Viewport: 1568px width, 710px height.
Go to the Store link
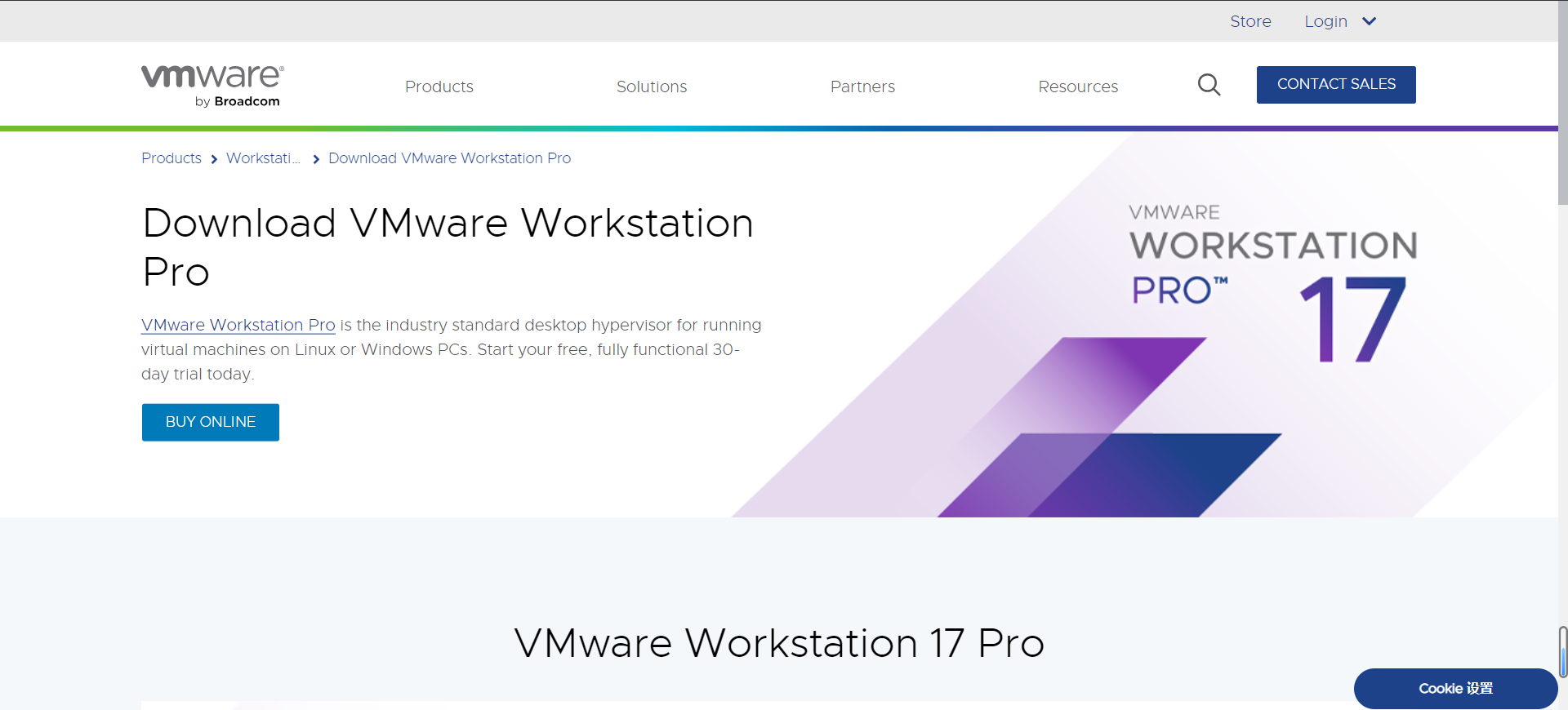coord(1250,21)
